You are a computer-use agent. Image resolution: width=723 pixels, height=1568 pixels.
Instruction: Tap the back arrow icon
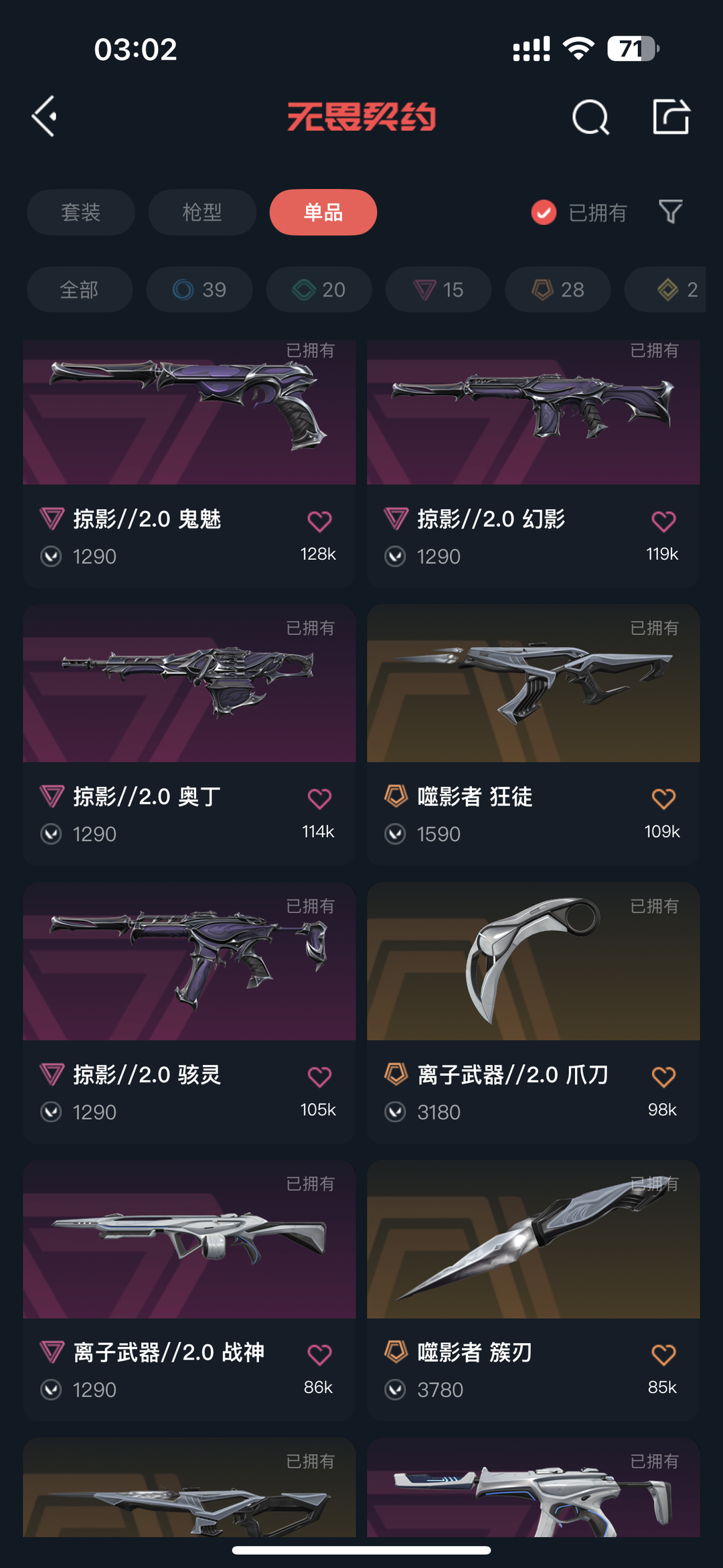click(x=44, y=117)
